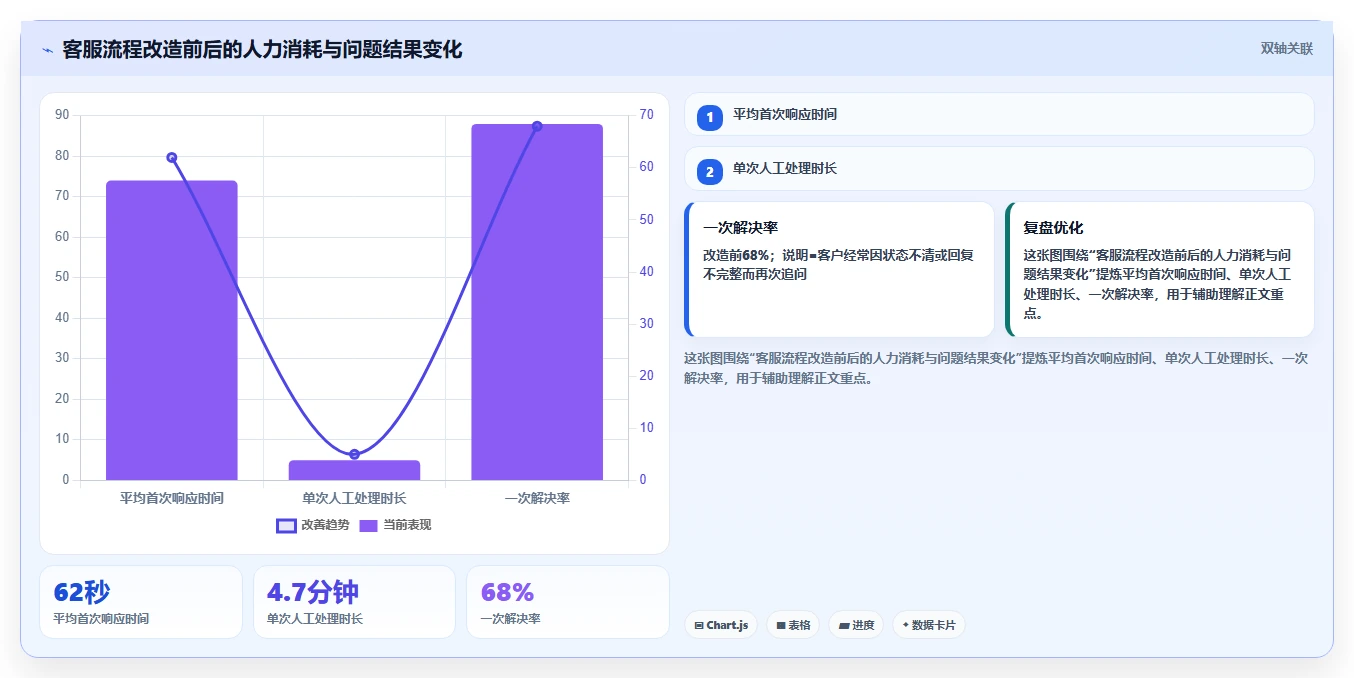Click the 复盘优化 card heading
The height and width of the screenshot is (678, 1354).
pyautogui.click(x=1053, y=228)
